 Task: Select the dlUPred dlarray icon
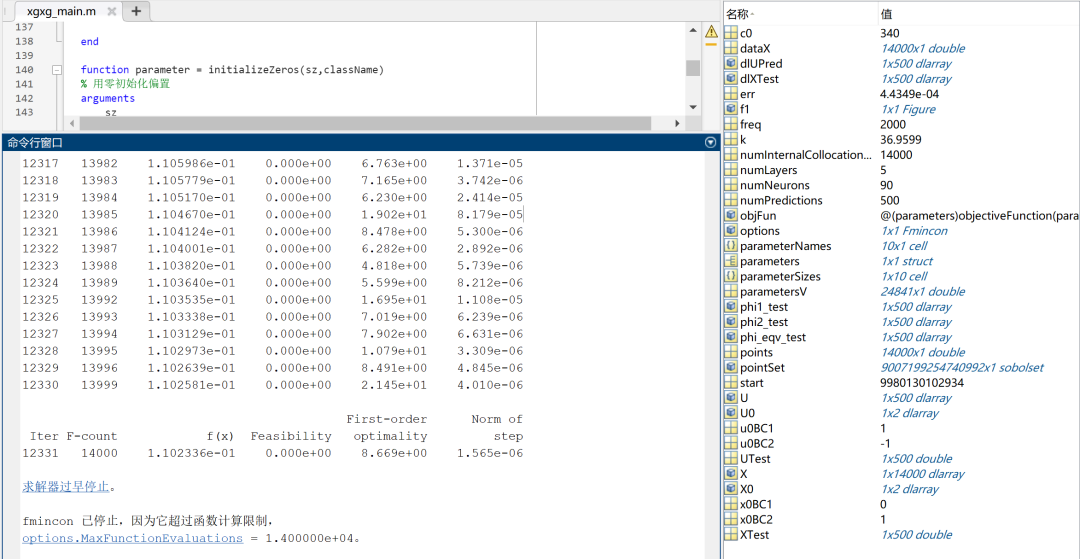click(731, 63)
